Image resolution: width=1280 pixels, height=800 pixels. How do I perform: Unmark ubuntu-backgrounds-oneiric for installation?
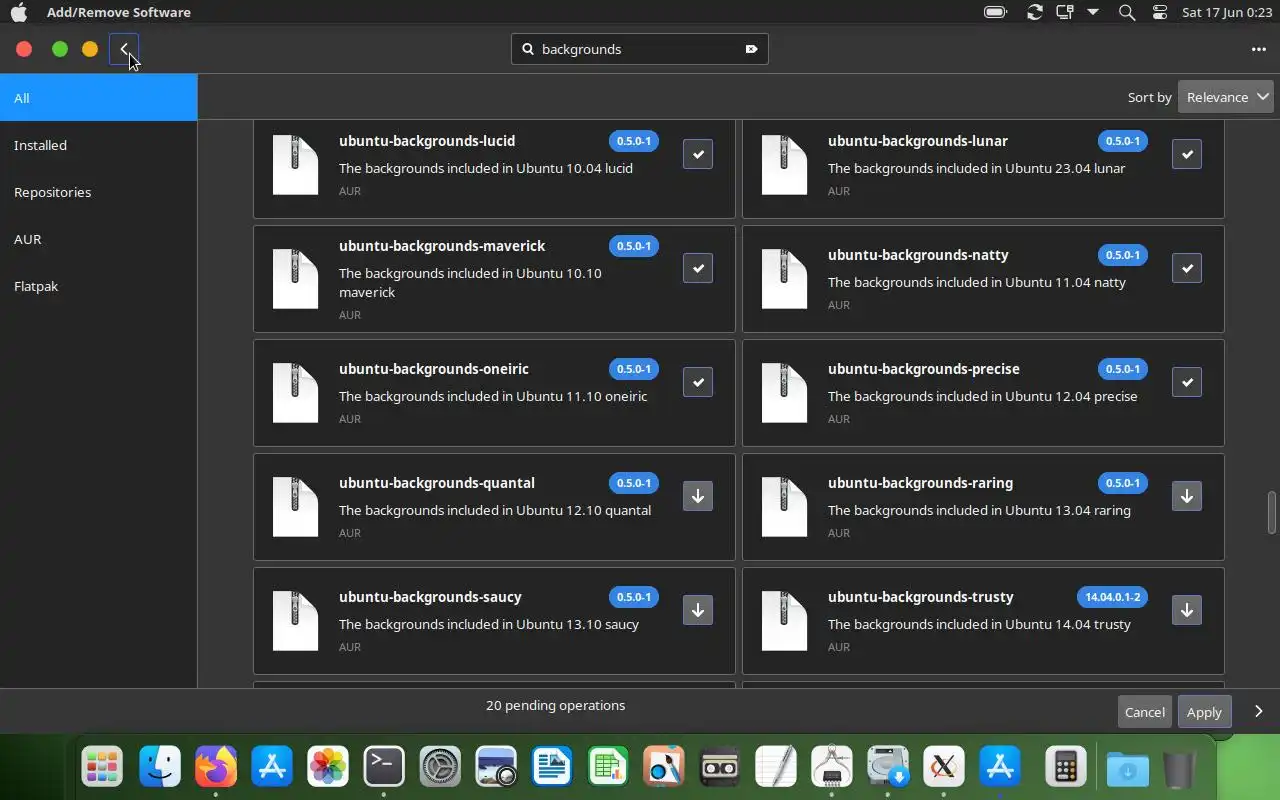click(698, 382)
